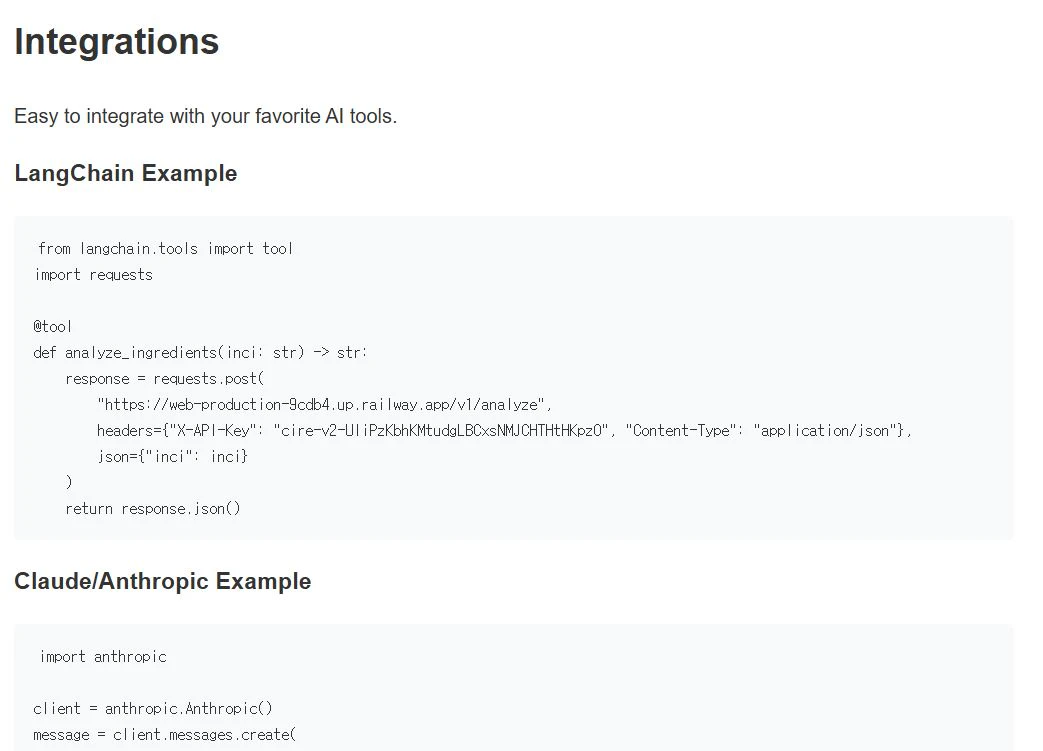Click the @tool decorator line
The height and width of the screenshot is (751, 1043).
[x=53, y=326]
